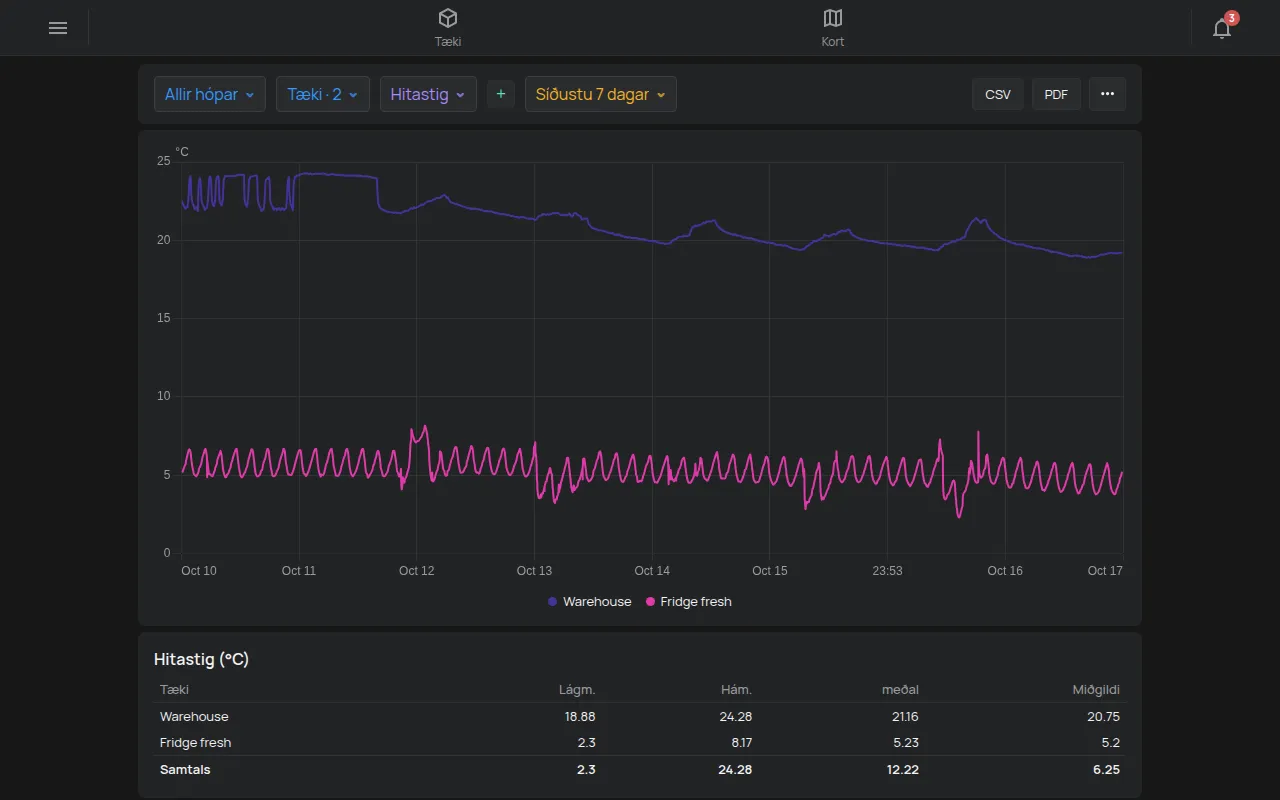Image resolution: width=1280 pixels, height=800 pixels.
Task: Add a metric with plus button
Action: click(x=501, y=94)
